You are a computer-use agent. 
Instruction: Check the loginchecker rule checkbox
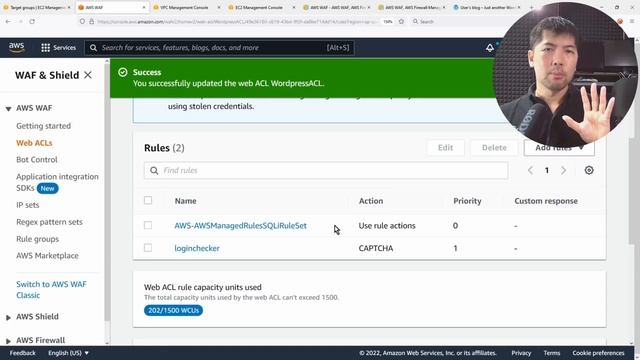[148, 248]
